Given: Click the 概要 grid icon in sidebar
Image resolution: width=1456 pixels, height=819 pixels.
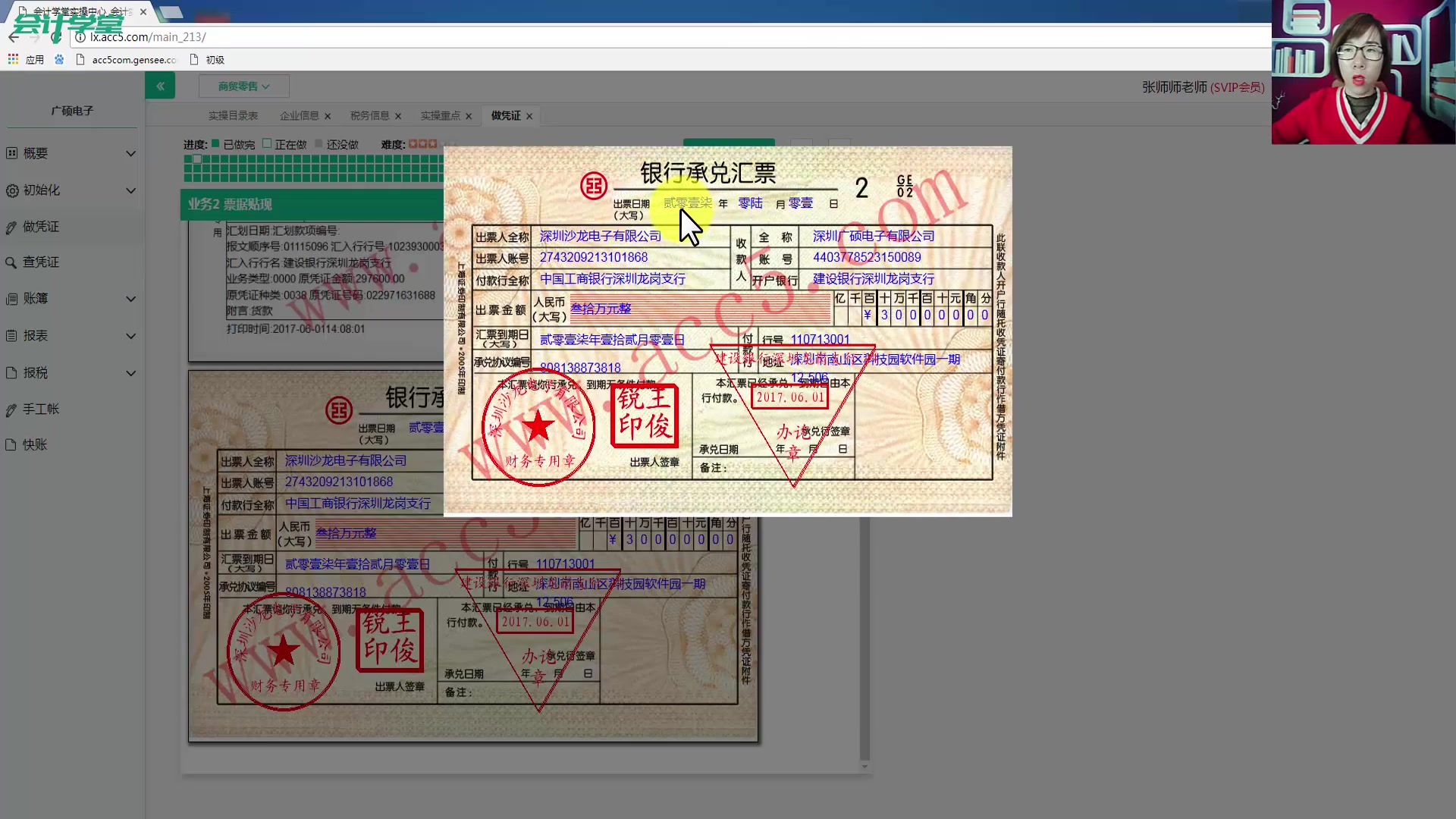Looking at the screenshot, I should [x=11, y=153].
